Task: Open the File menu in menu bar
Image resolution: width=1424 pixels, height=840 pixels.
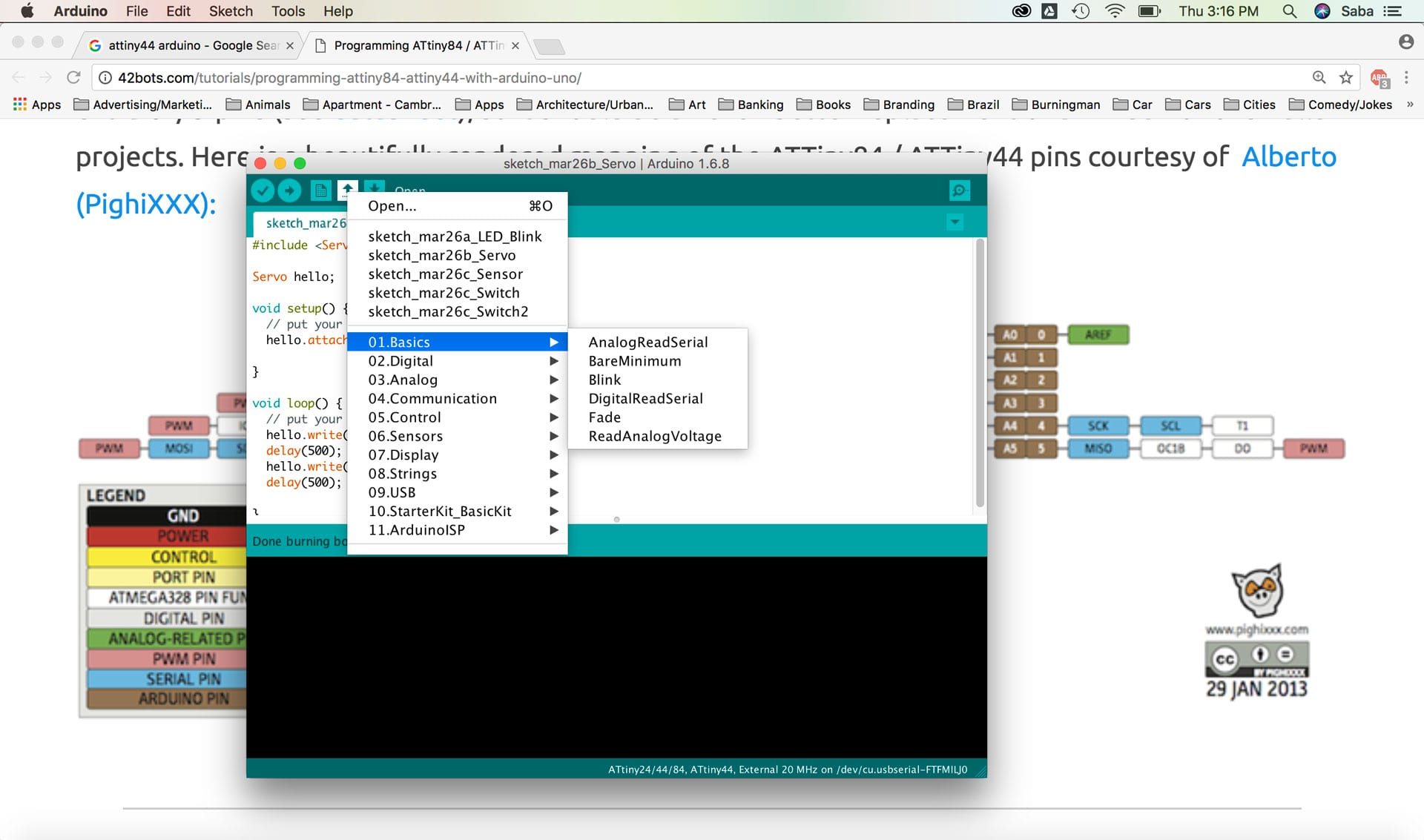Action: [x=136, y=11]
